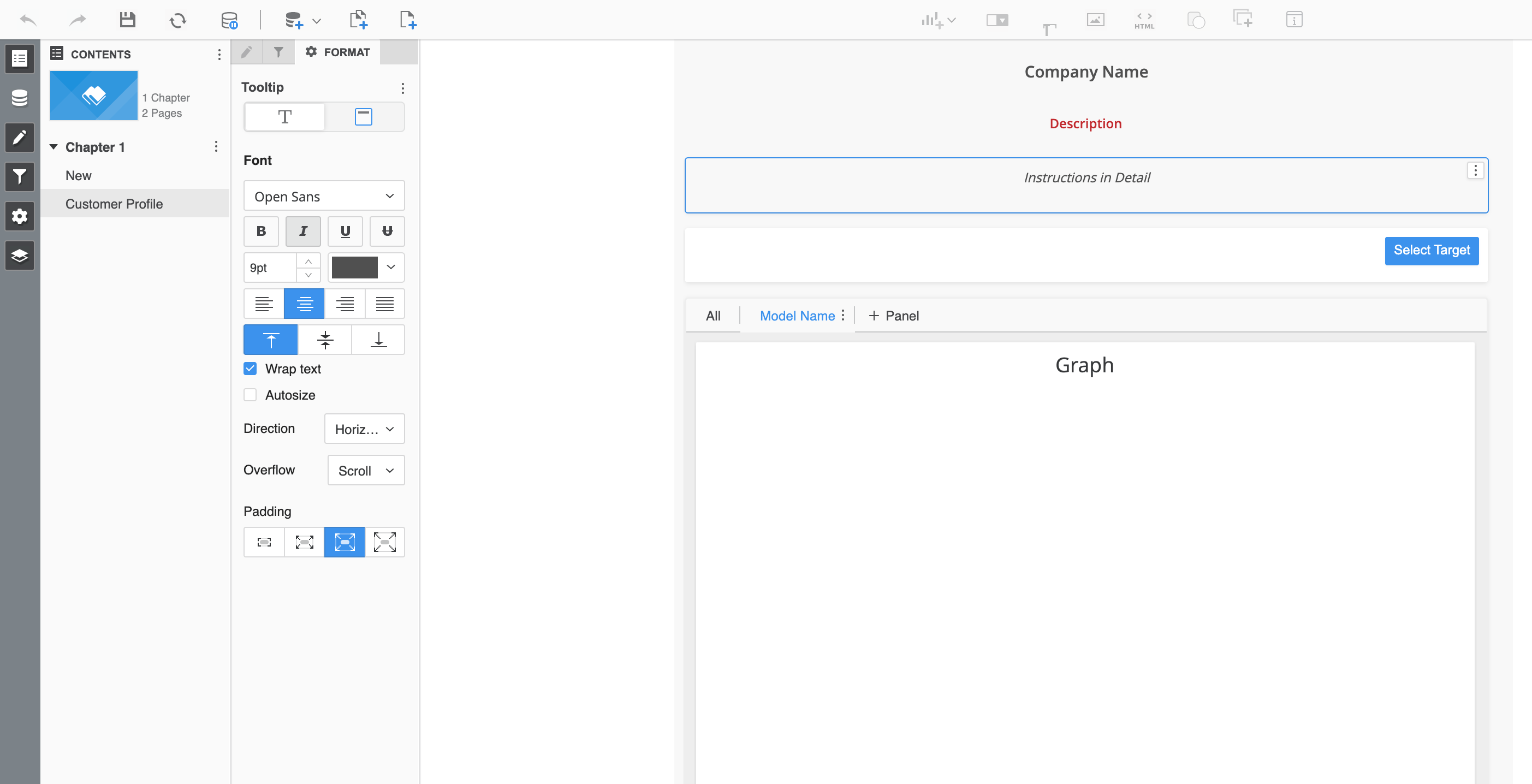Click the save icon in the toolbar
Image resolution: width=1532 pixels, height=784 pixels.
(x=127, y=20)
